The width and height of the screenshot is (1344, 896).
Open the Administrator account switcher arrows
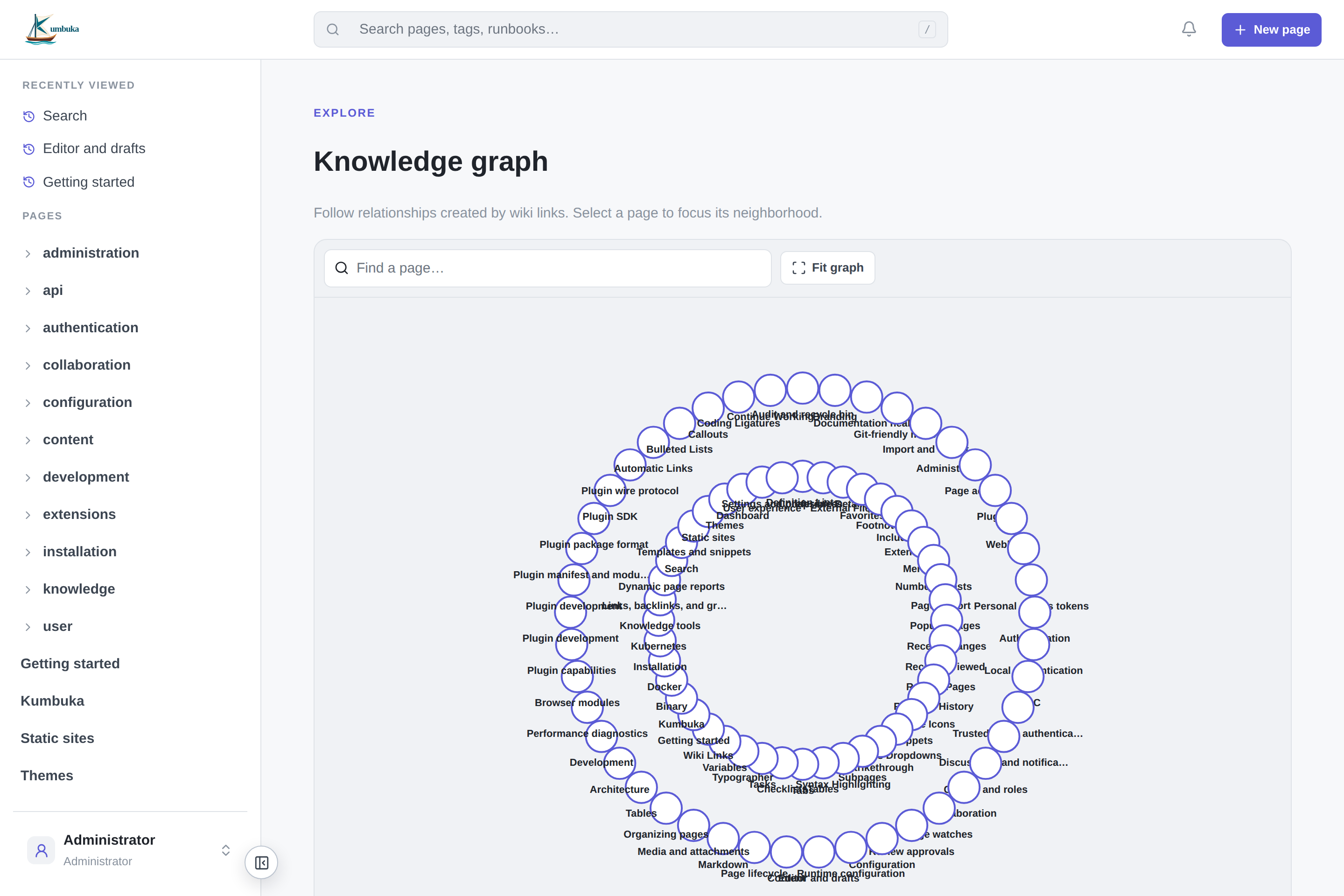click(226, 850)
